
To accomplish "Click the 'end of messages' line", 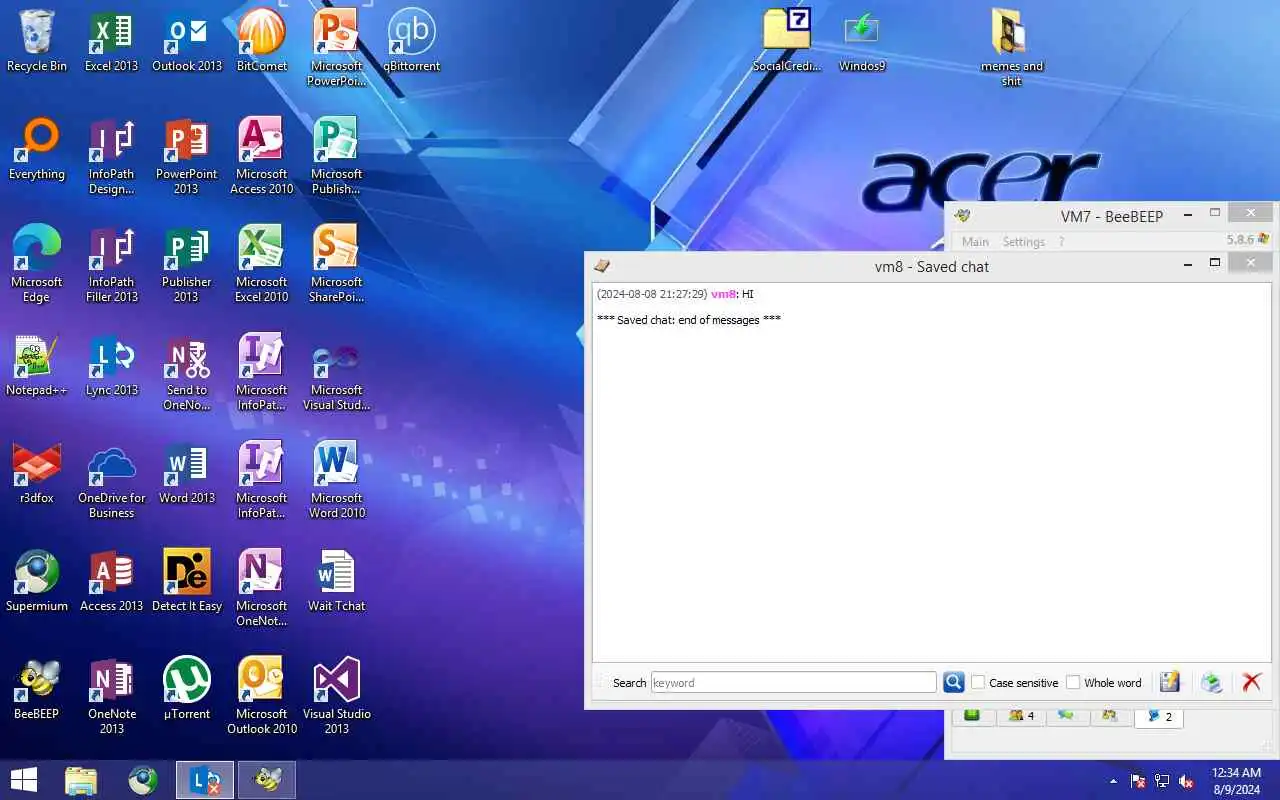I will [689, 320].
